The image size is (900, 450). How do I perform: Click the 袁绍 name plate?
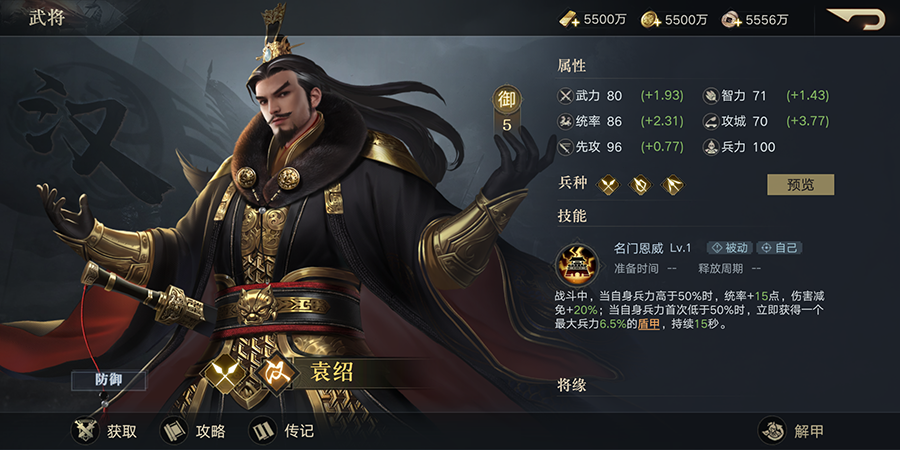coord(332,373)
